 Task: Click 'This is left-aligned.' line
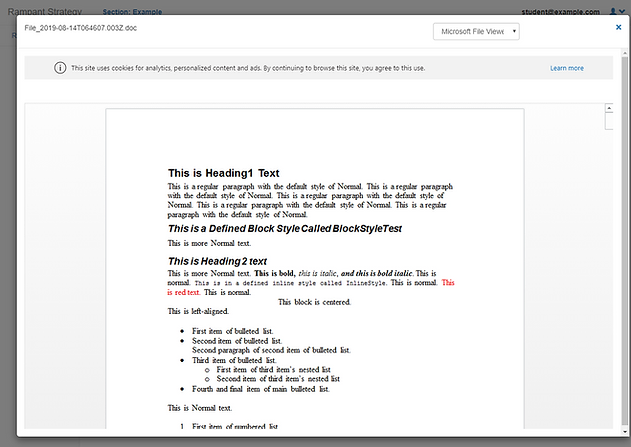coord(198,311)
